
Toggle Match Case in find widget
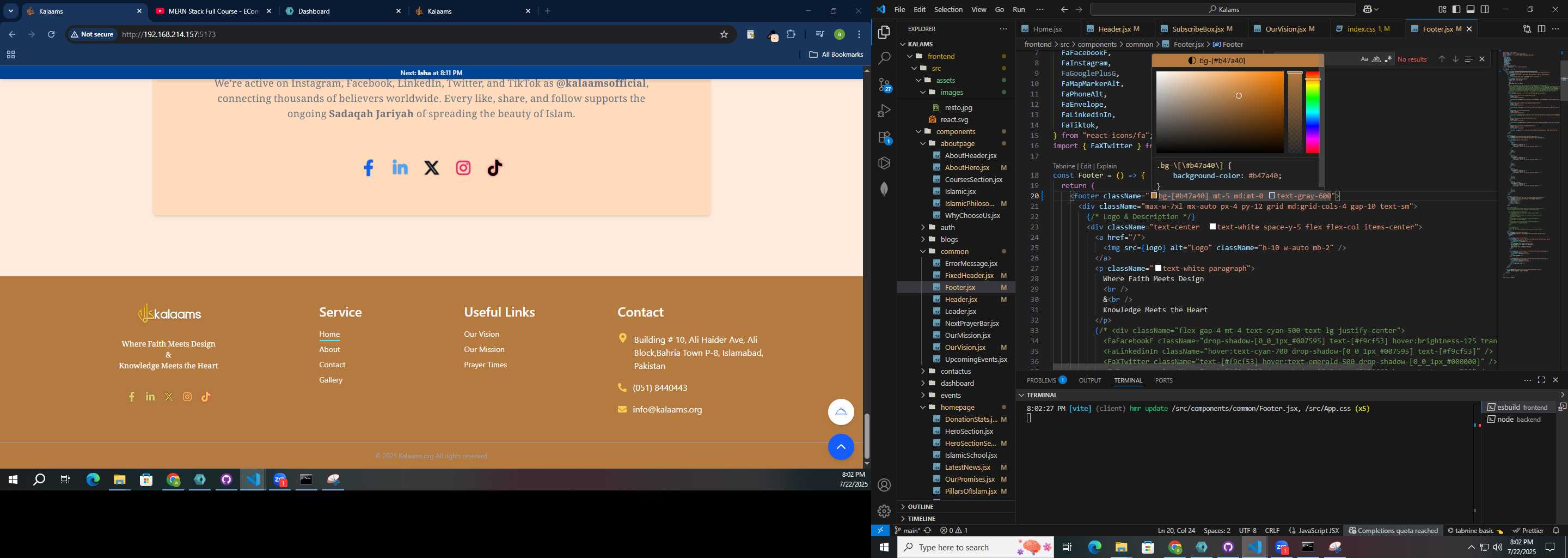pos(1364,59)
